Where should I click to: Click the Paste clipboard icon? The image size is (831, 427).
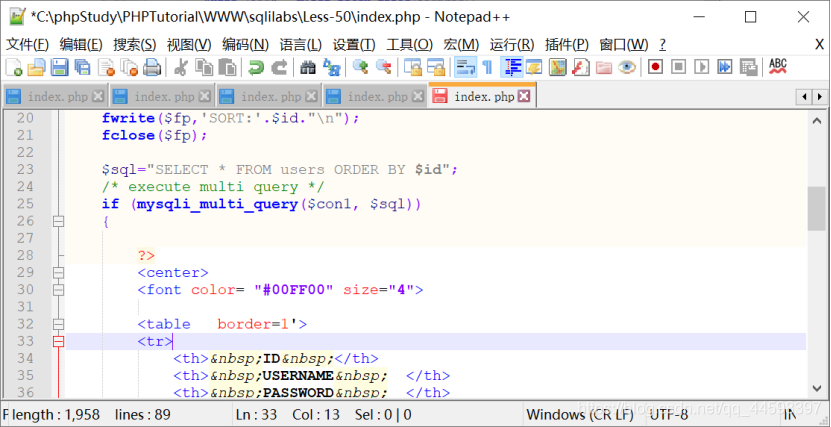[227, 67]
